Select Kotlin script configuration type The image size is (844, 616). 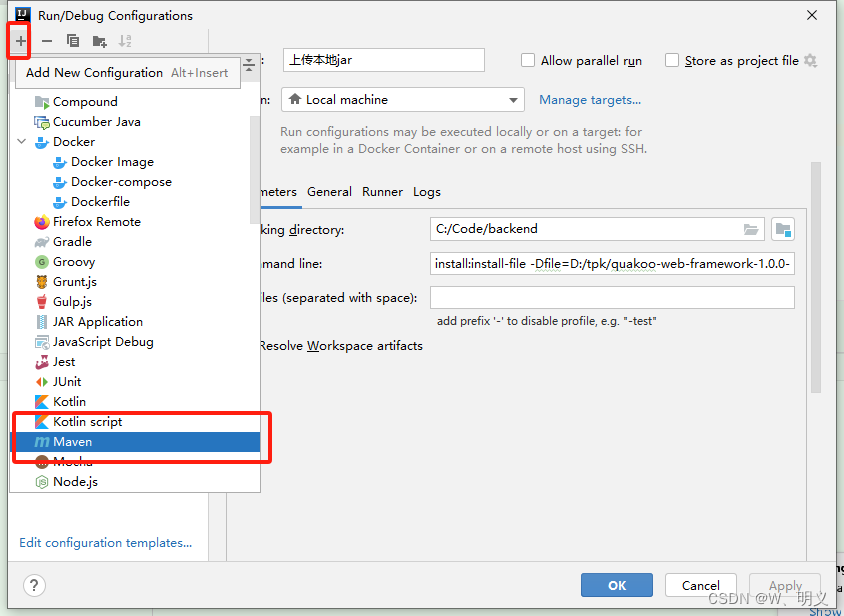pos(135,421)
